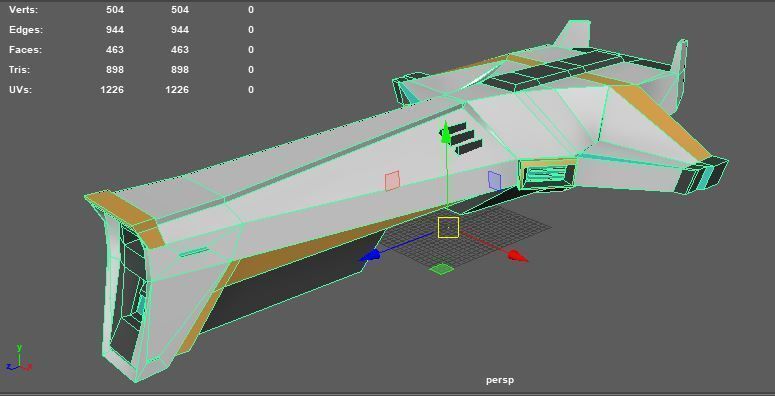Screen dimensions: 775x396
Task: Click the blue plane handle on the manipulator
Action: pyautogui.click(x=494, y=180)
